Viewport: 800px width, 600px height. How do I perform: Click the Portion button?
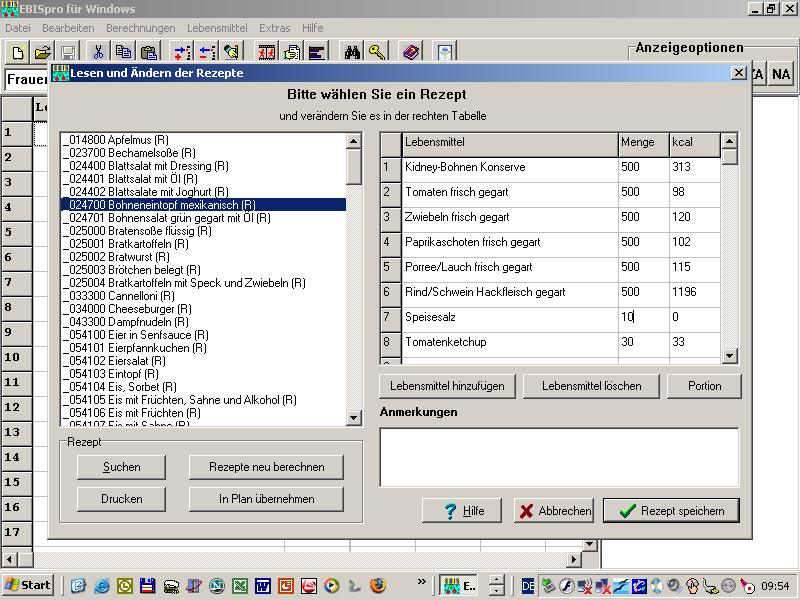click(x=704, y=386)
